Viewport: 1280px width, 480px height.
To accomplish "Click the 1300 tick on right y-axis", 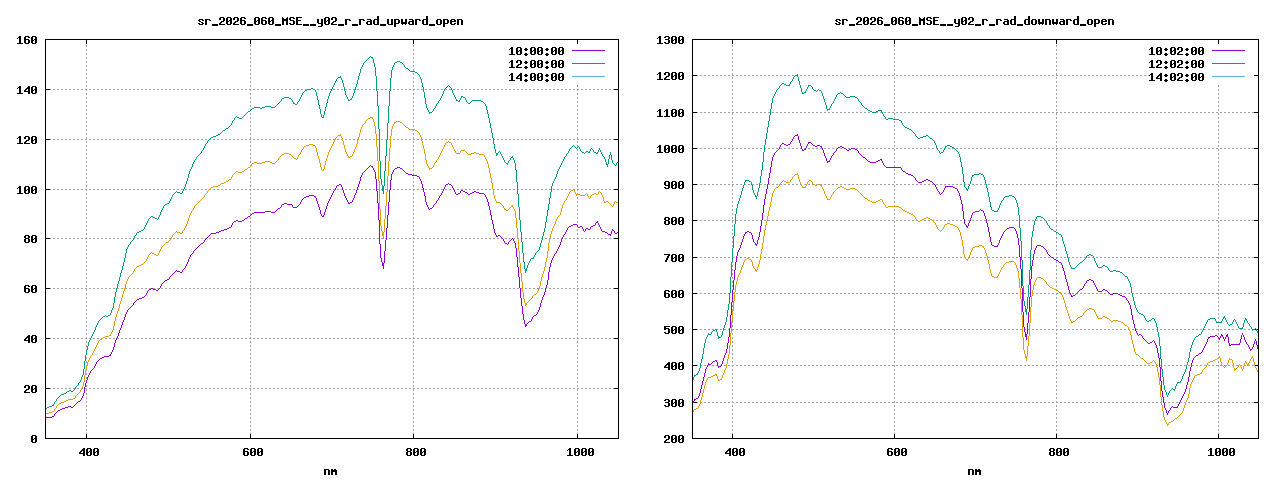I will click(x=669, y=40).
